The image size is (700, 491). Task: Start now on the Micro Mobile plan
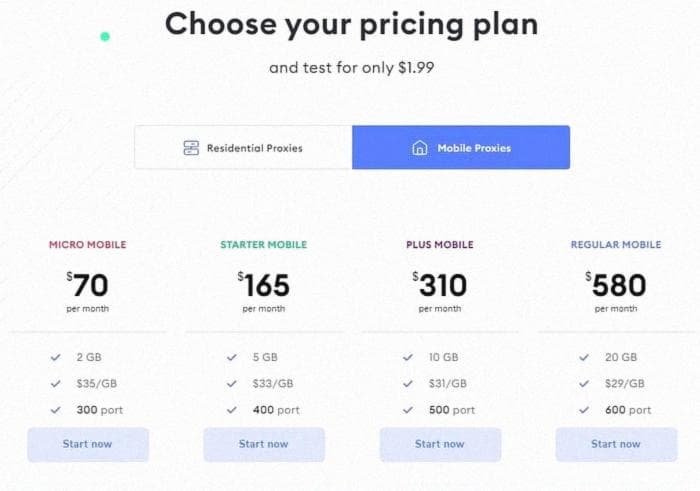(88, 444)
